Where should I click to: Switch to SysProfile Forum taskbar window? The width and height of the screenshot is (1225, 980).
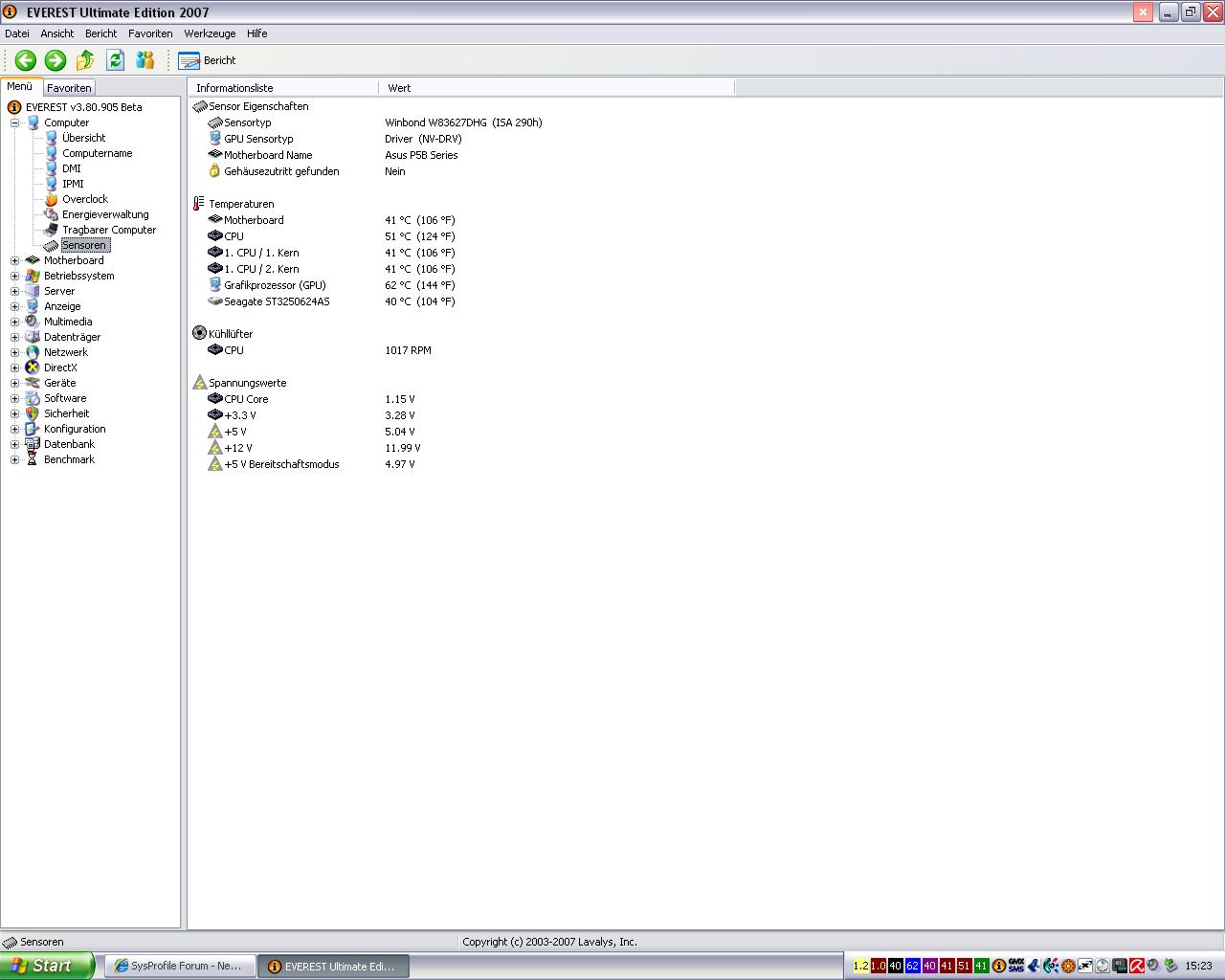coord(179,966)
